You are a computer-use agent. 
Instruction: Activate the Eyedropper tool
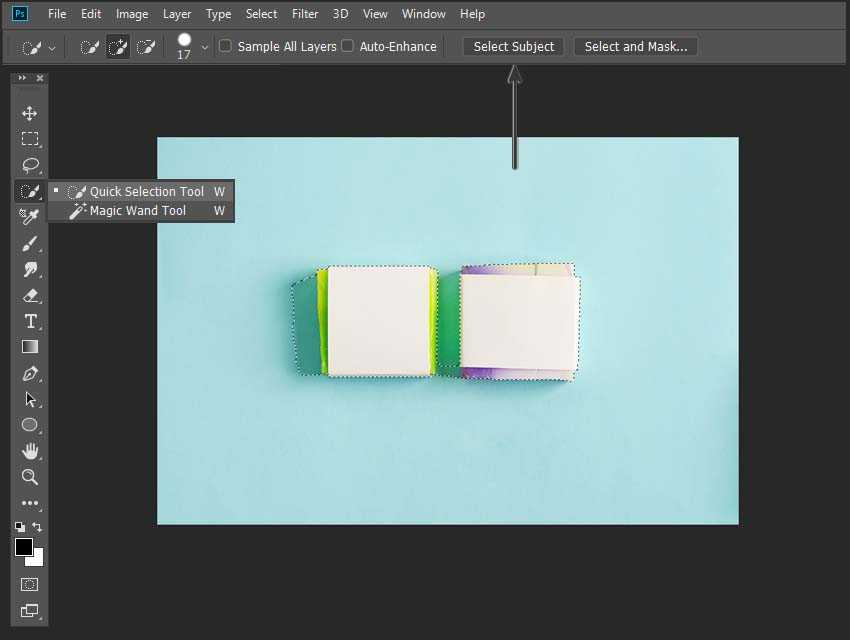click(30, 217)
